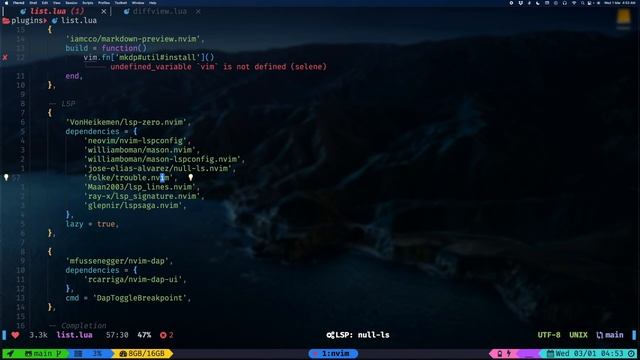Click the 57:30 cursor position indicator
Viewport: 640px width, 360px height.
[117, 335]
